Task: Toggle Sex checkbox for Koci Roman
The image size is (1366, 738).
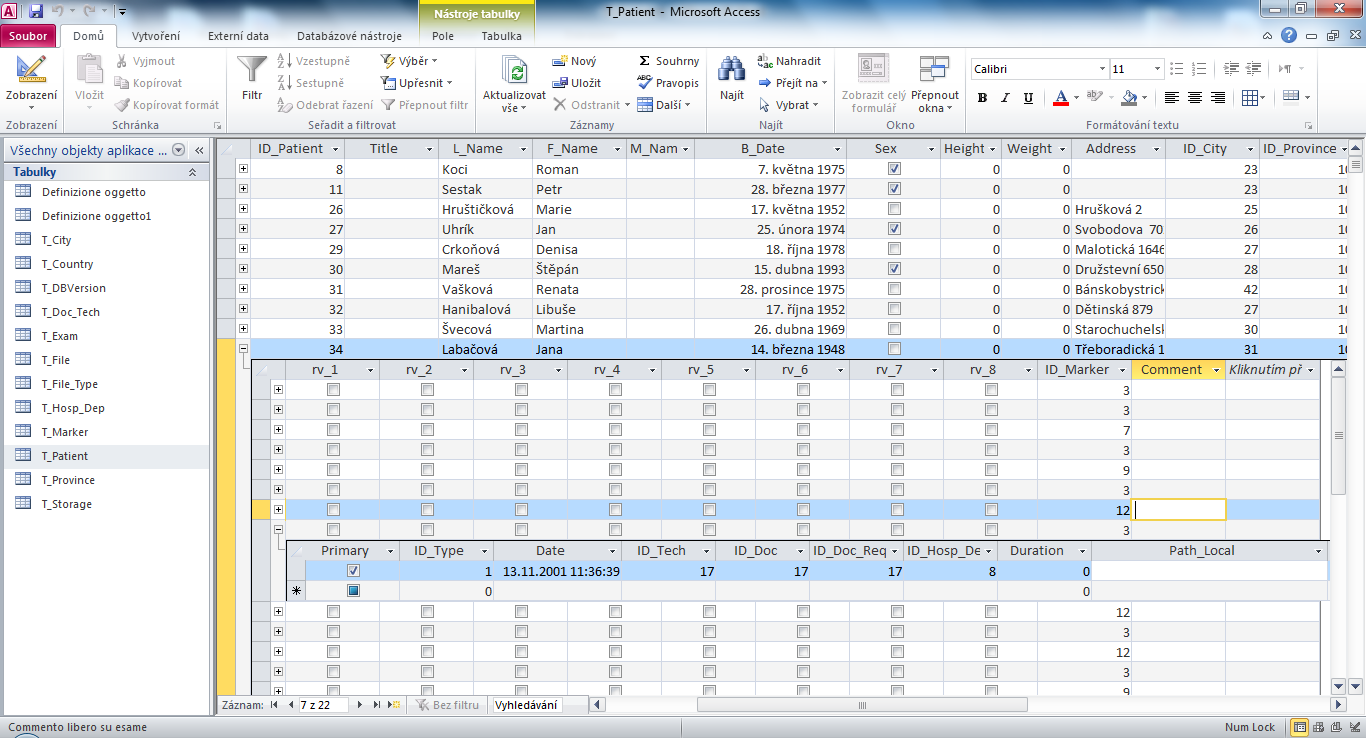Action: point(894,169)
